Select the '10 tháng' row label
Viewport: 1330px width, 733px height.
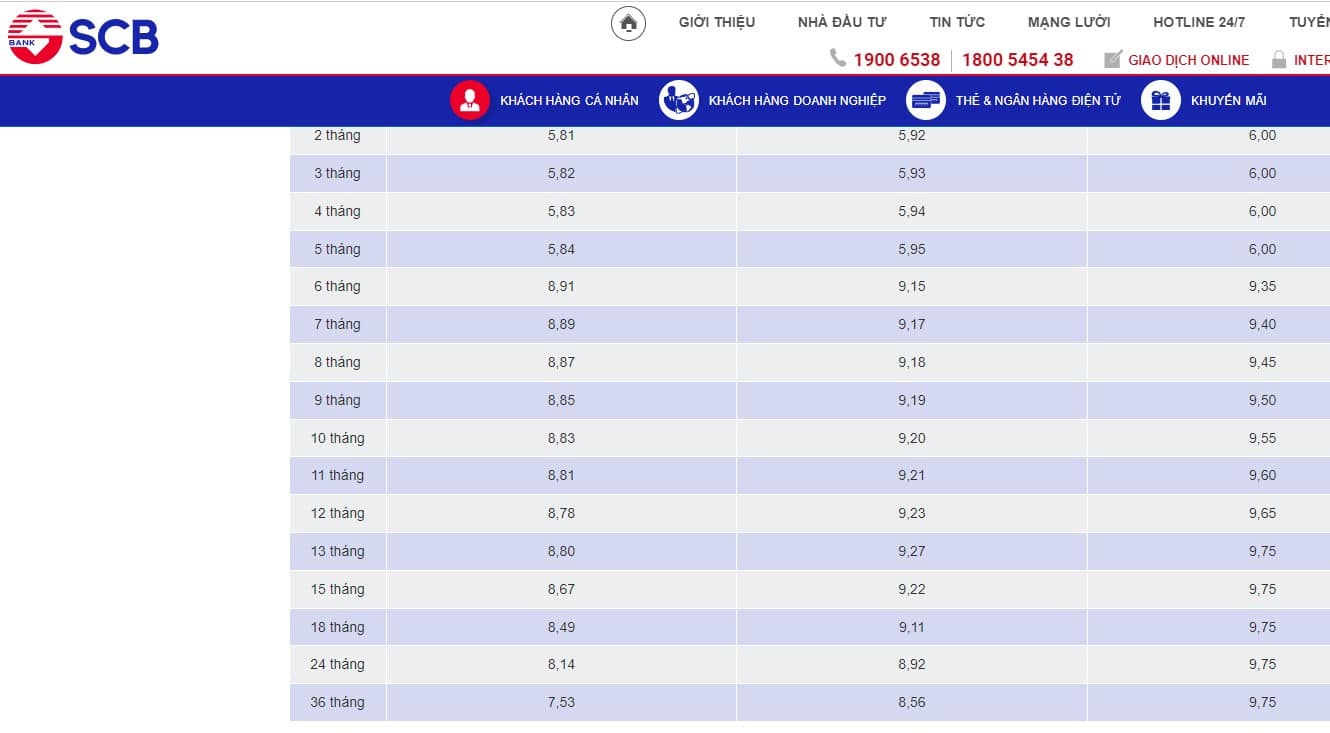tap(337, 438)
